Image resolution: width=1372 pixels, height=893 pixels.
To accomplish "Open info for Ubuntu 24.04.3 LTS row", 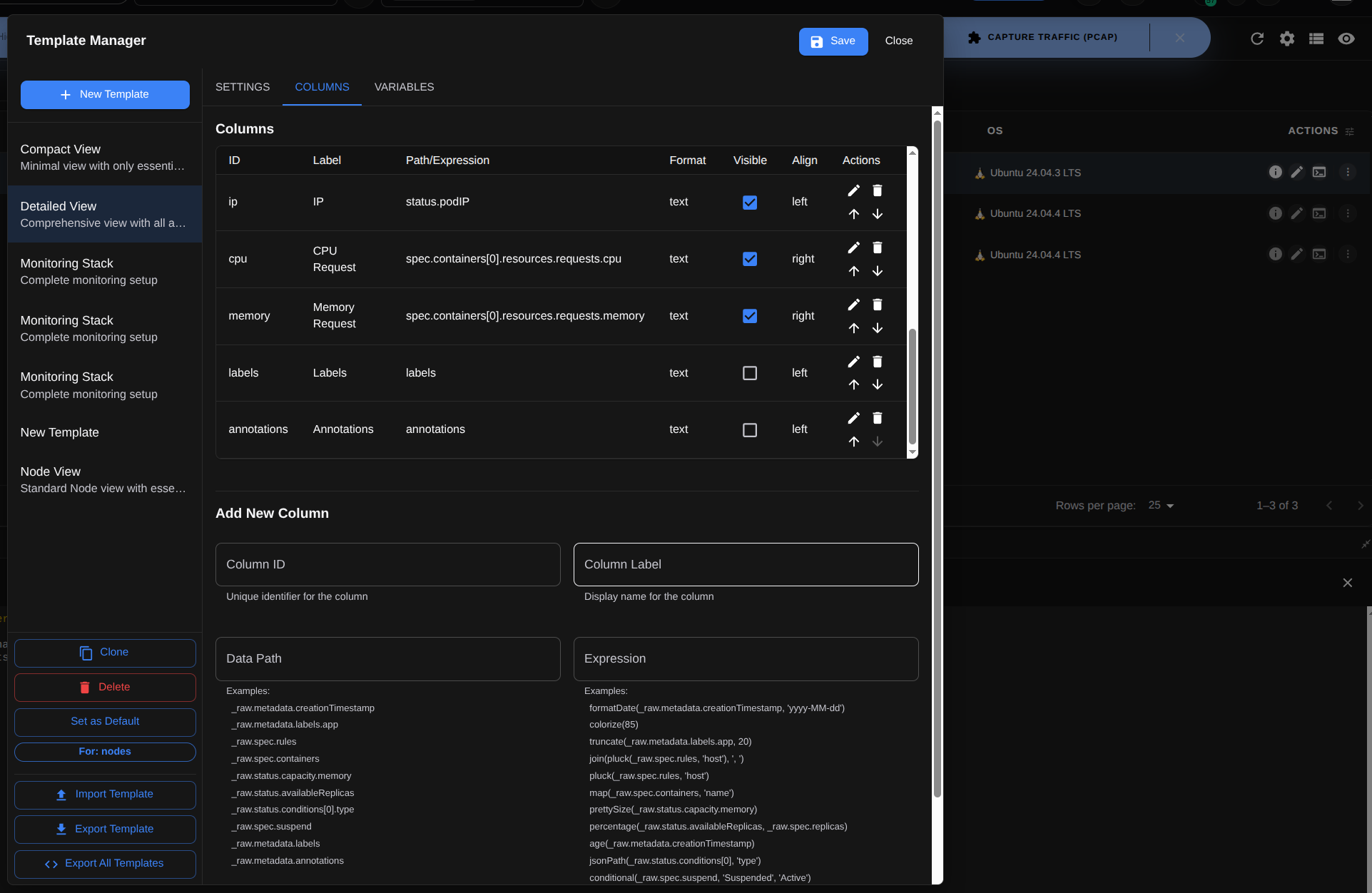I will (x=1275, y=172).
